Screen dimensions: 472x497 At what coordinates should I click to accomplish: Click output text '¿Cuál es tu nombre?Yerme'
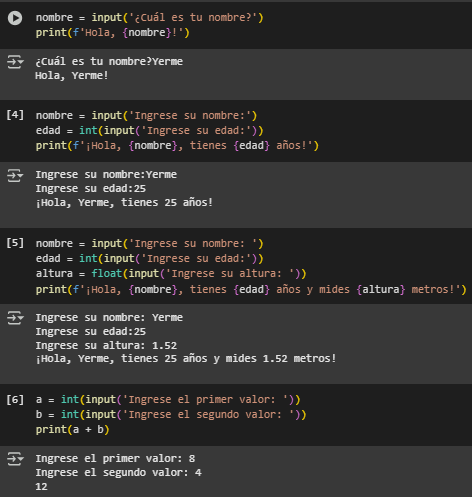(x=109, y=61)
